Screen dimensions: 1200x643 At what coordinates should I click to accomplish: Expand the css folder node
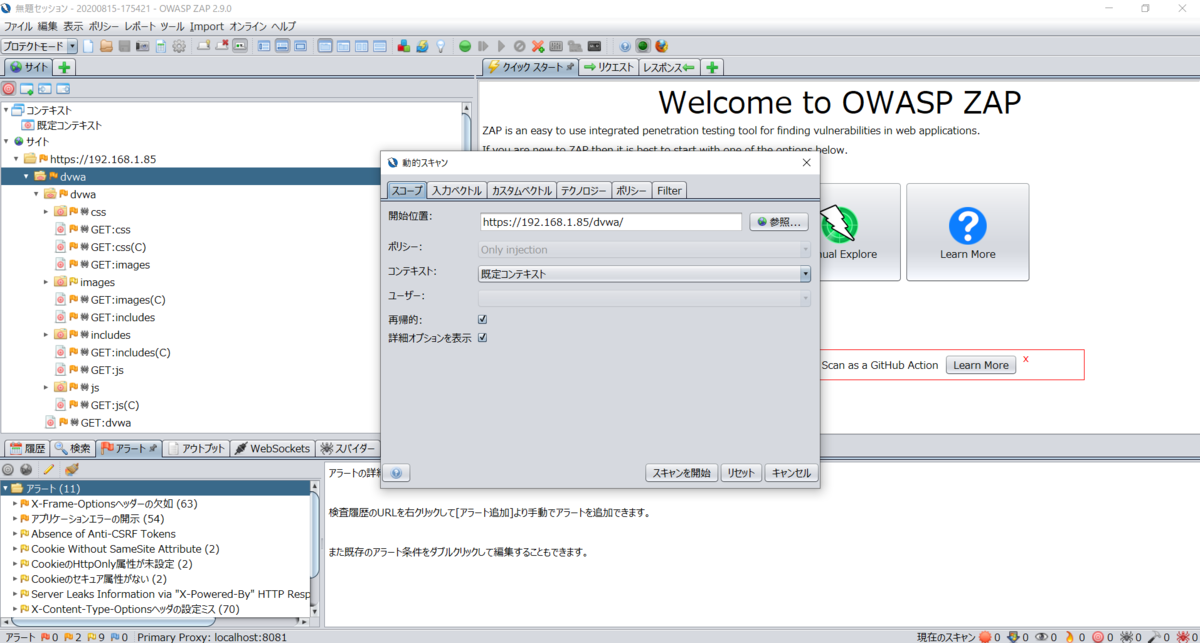point(46,212)
